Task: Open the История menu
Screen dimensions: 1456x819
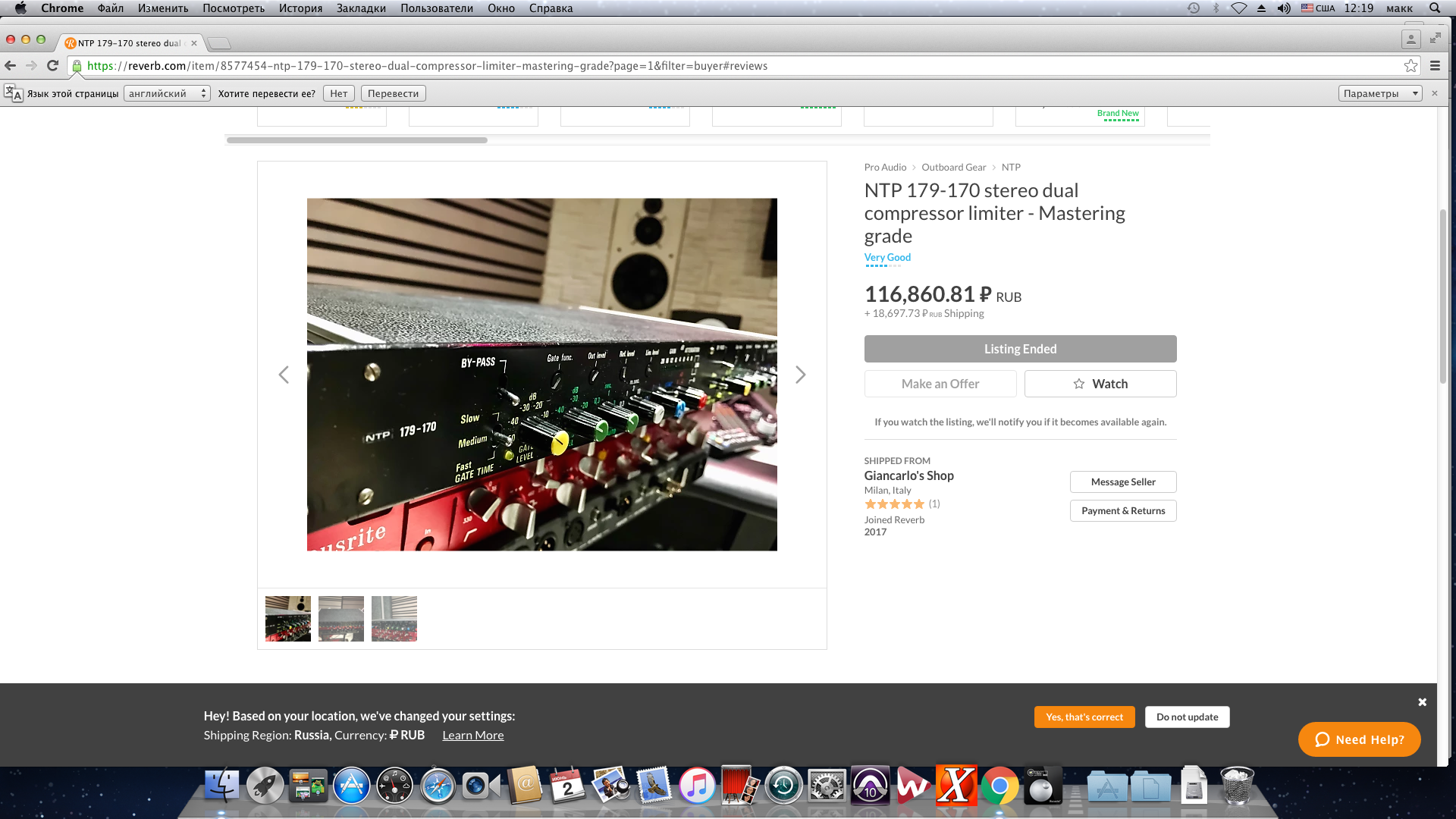Action: point(300,8)
